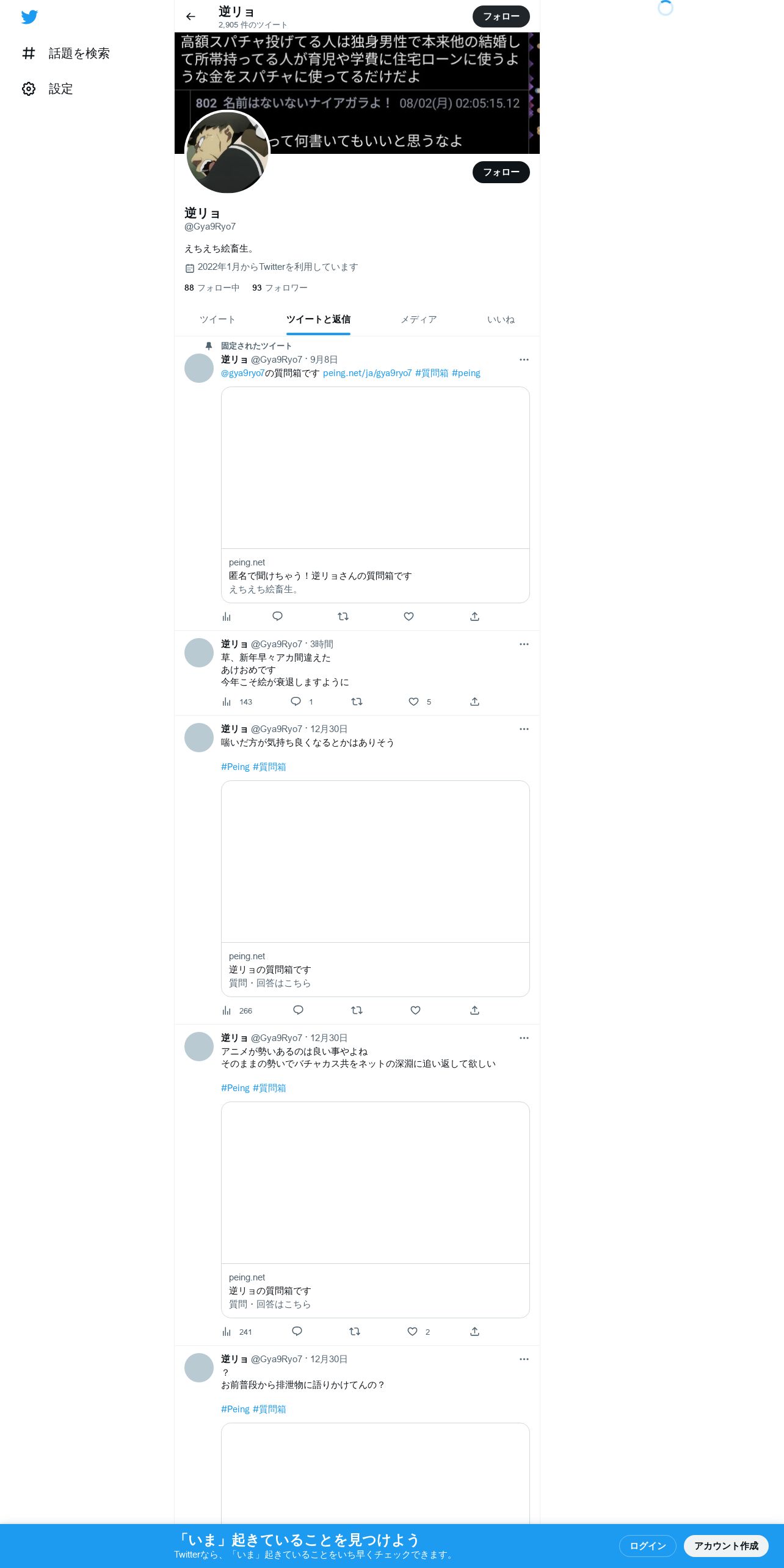The width and height of the screenshot is (784, 1568).
Task: Open more menu on 3時間 tweet
Action: point(524,644)
